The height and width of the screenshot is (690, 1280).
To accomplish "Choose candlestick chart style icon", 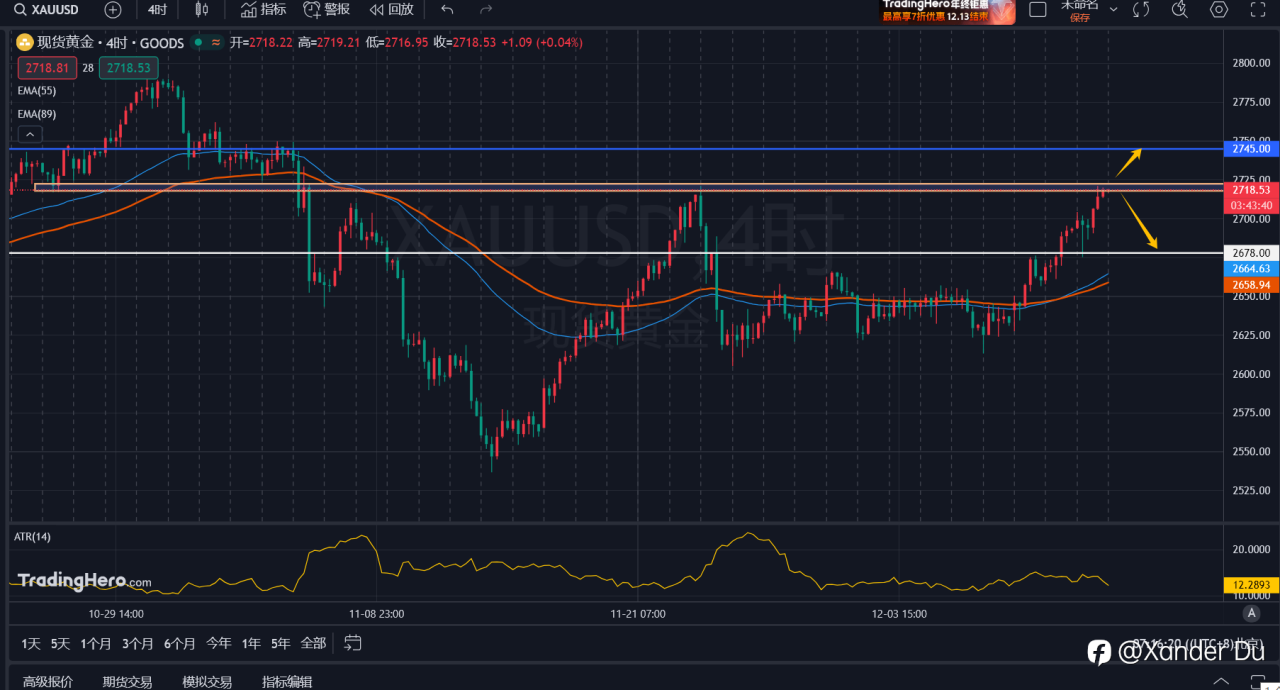I will [x=202, y=10].
